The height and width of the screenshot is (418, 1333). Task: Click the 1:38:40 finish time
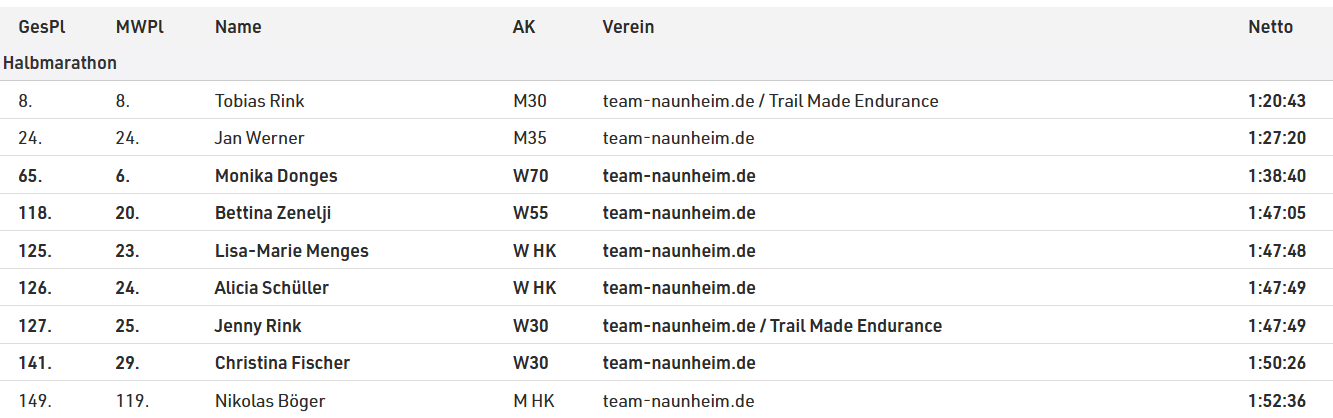(1277, 176)
